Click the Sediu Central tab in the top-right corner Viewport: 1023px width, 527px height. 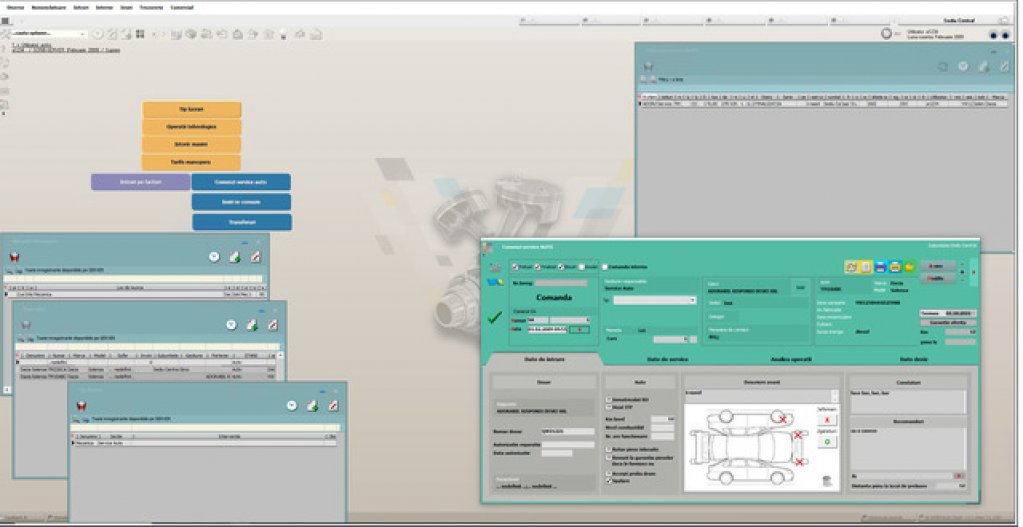pos(958,21)
